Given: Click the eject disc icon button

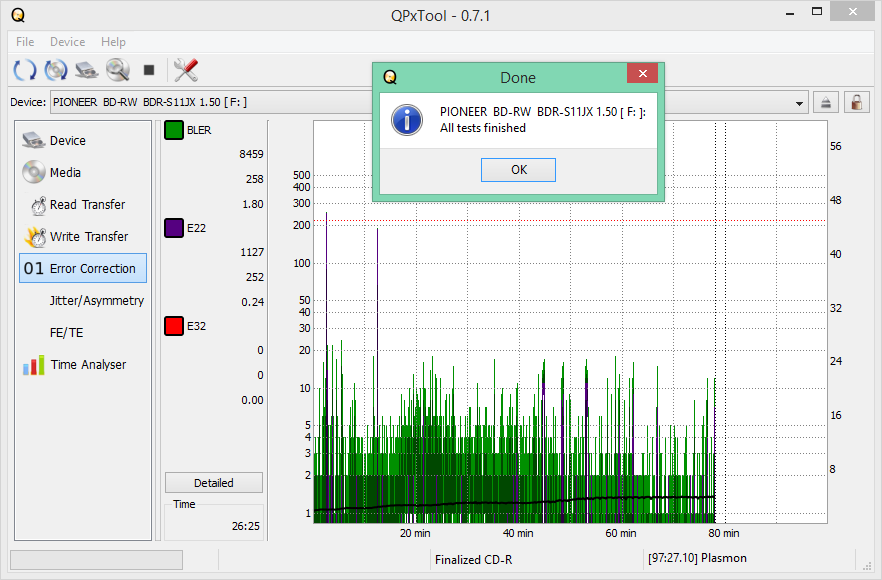Looking at the screenshot, I should click(826, 102).
